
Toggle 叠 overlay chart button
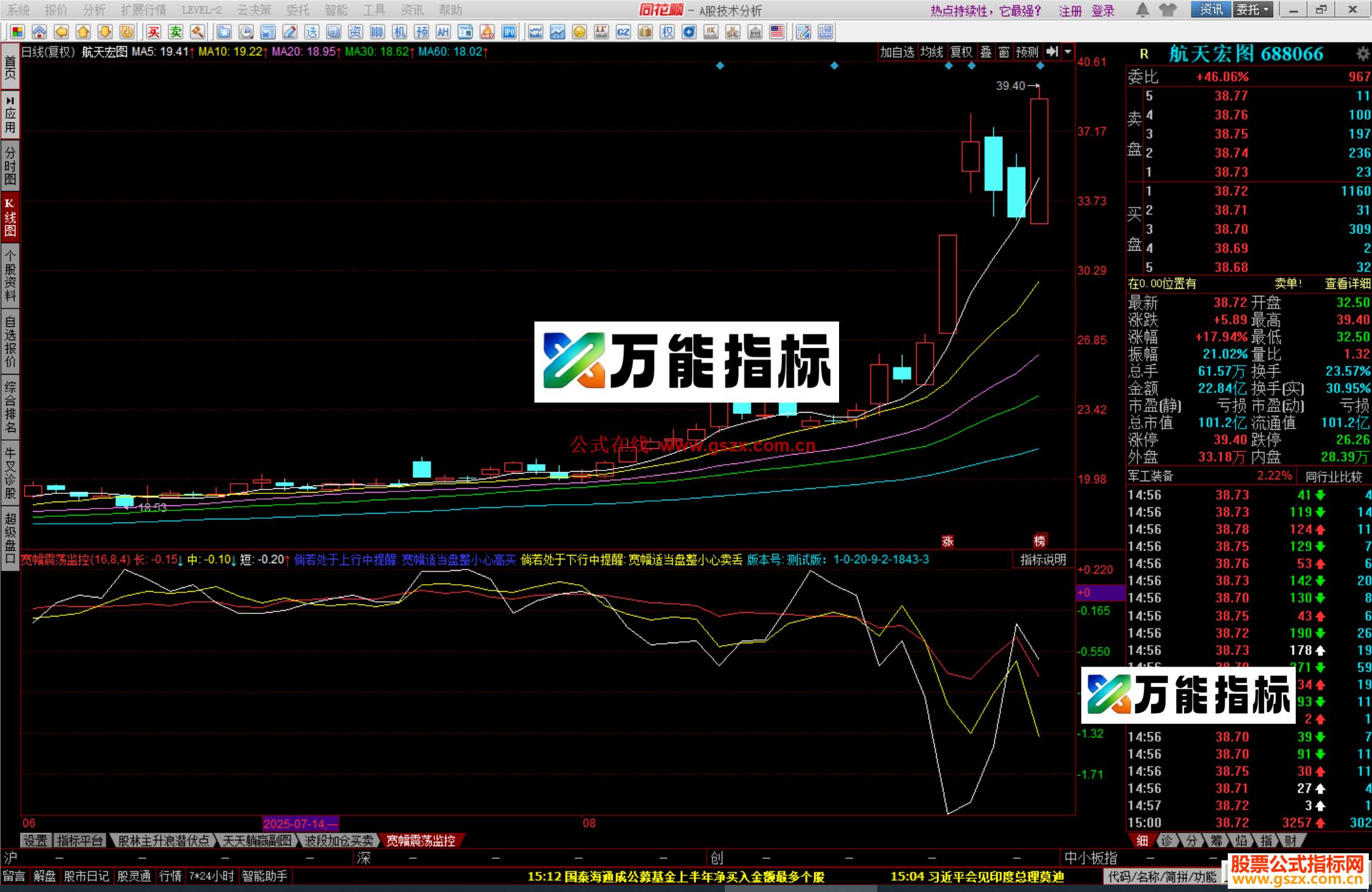point(986,52)
